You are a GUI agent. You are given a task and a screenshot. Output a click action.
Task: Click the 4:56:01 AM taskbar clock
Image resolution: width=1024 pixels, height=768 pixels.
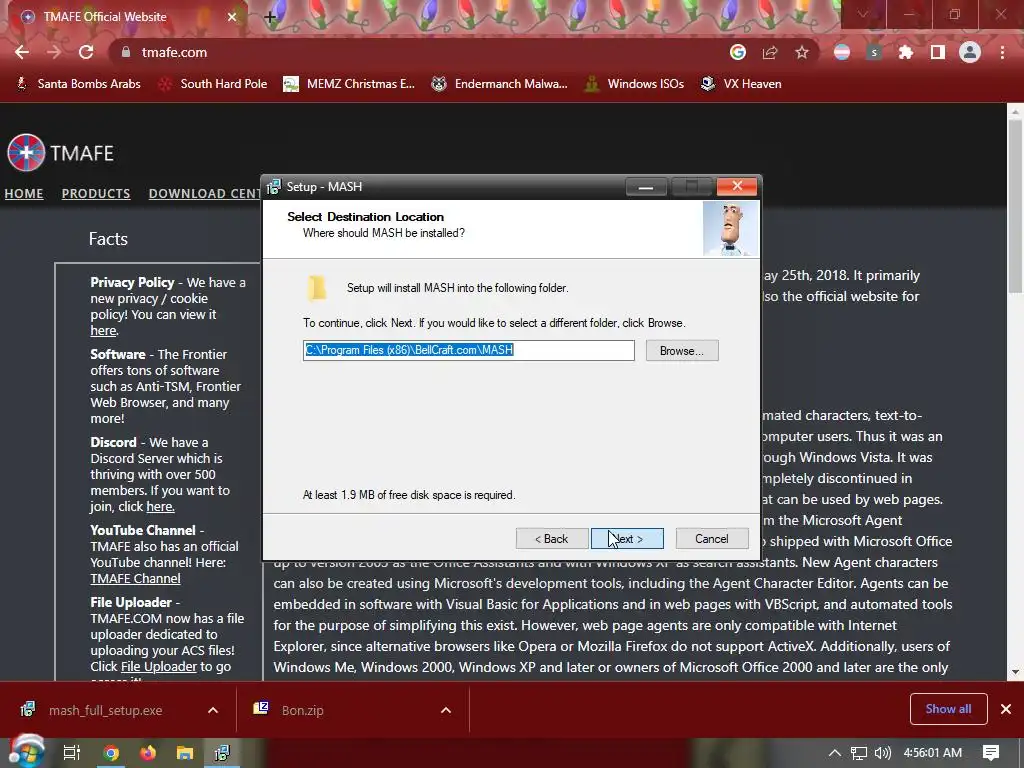(933, 753)
